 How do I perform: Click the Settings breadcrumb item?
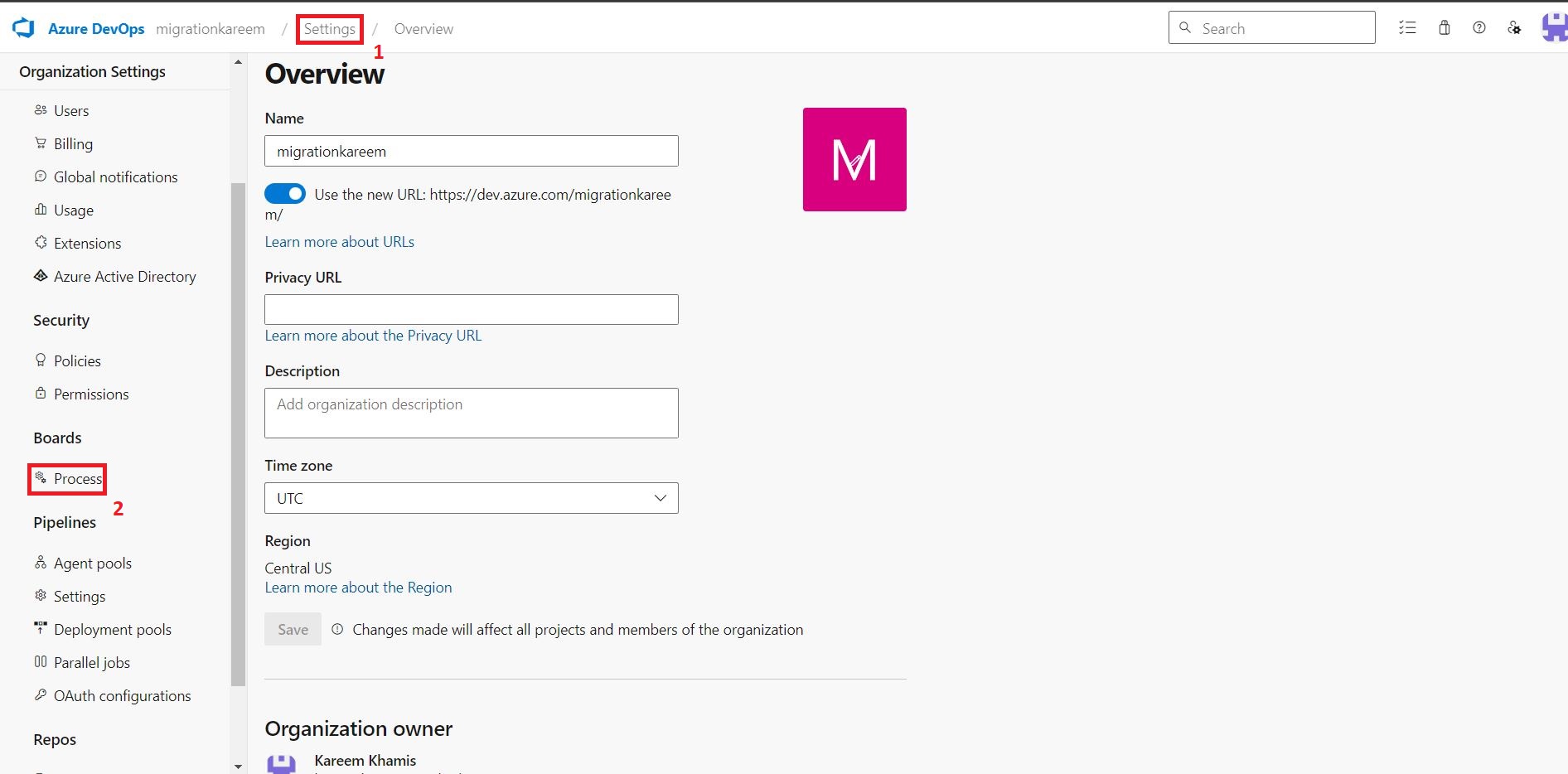(329, 28)
